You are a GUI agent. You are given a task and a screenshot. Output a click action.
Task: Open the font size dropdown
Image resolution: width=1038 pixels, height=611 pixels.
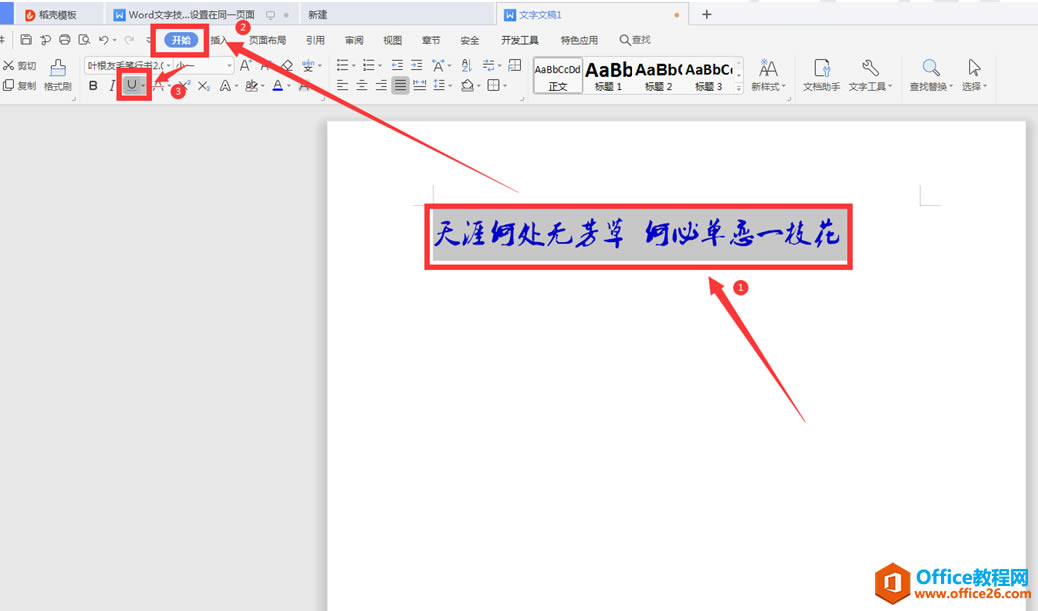click(230, 66)
